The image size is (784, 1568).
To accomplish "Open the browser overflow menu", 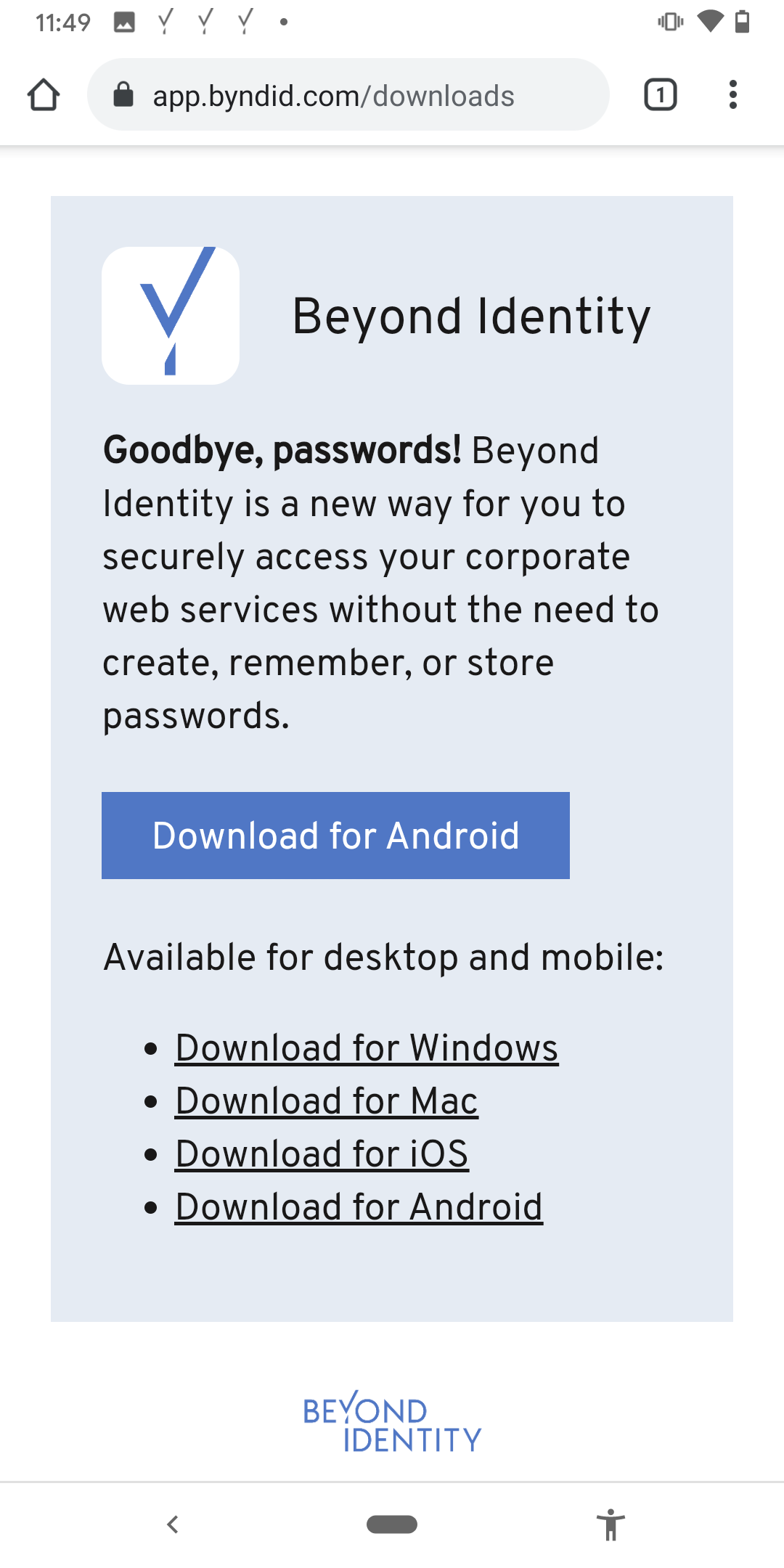I will [x=733, y=94].
